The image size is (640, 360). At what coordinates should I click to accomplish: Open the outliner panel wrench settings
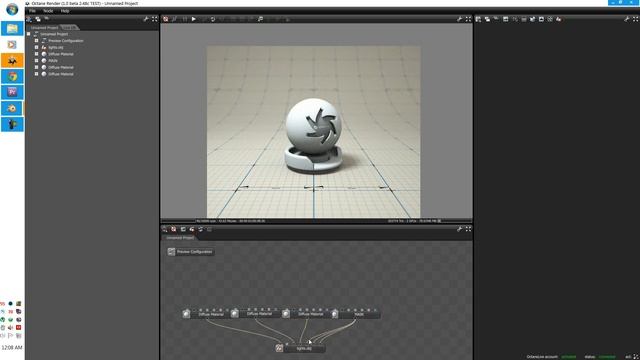(x=146, y=19)
